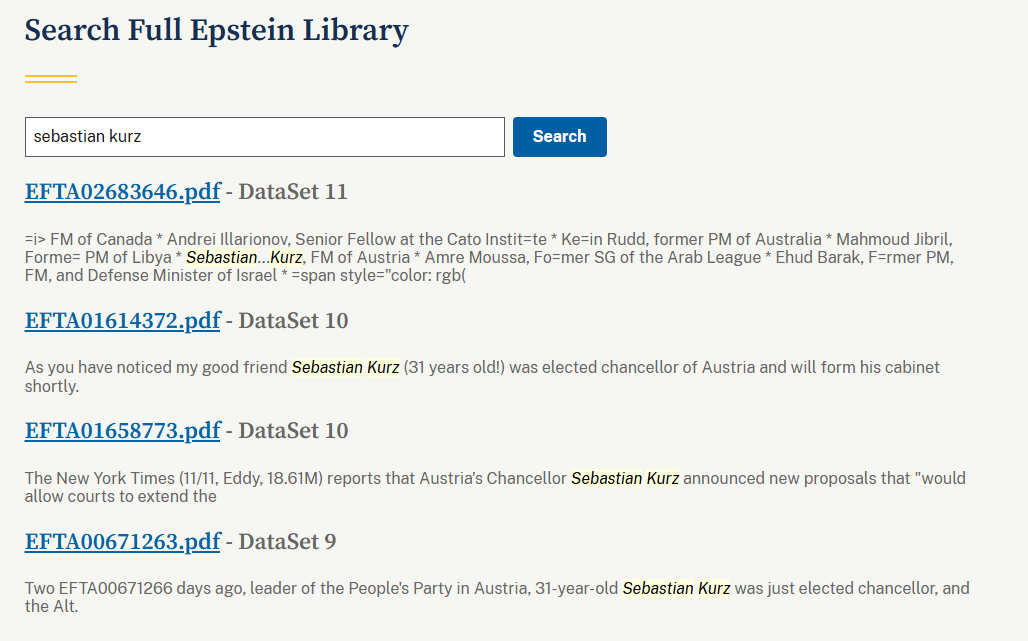Open the EFTA00671263.pdf link
The height and width of the screenshot is (641, 1028).
[x=122, y=542]
